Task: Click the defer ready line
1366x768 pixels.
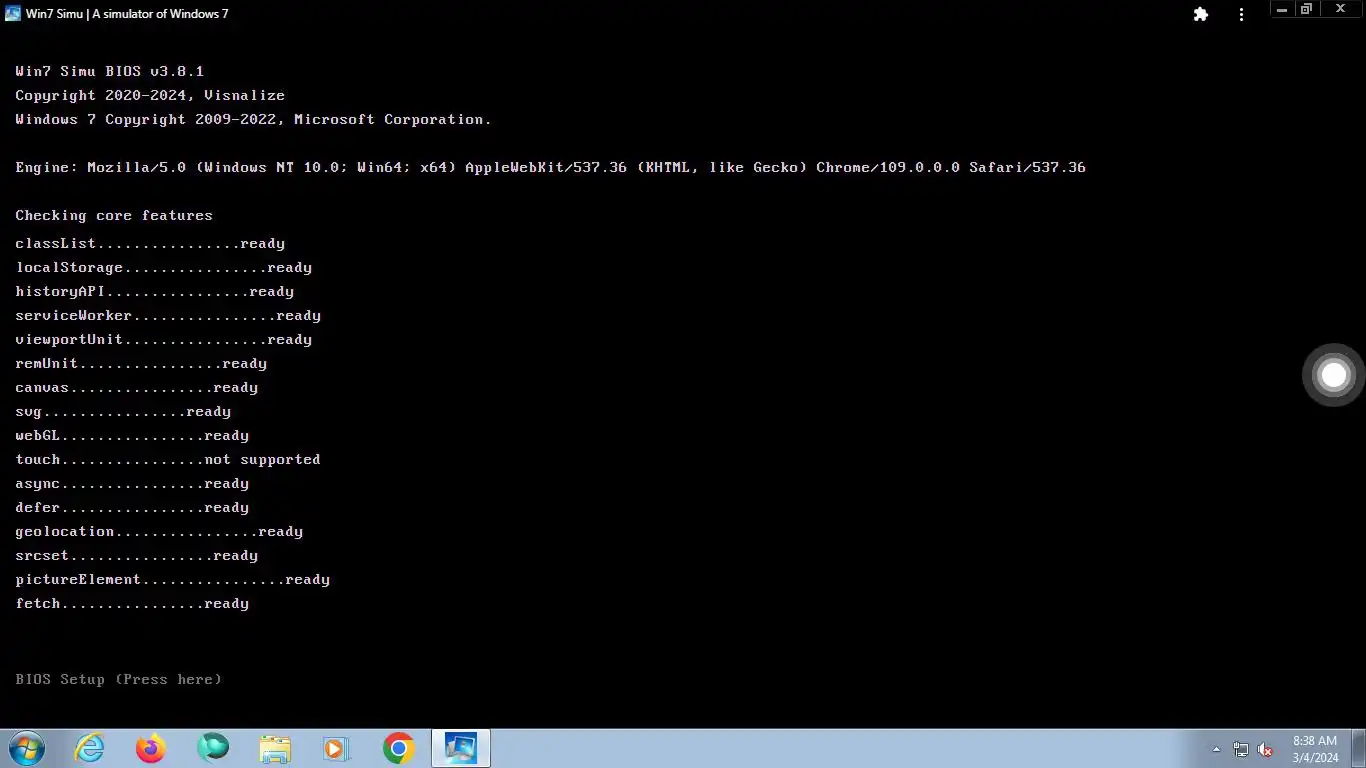Action: click(132, 507)
